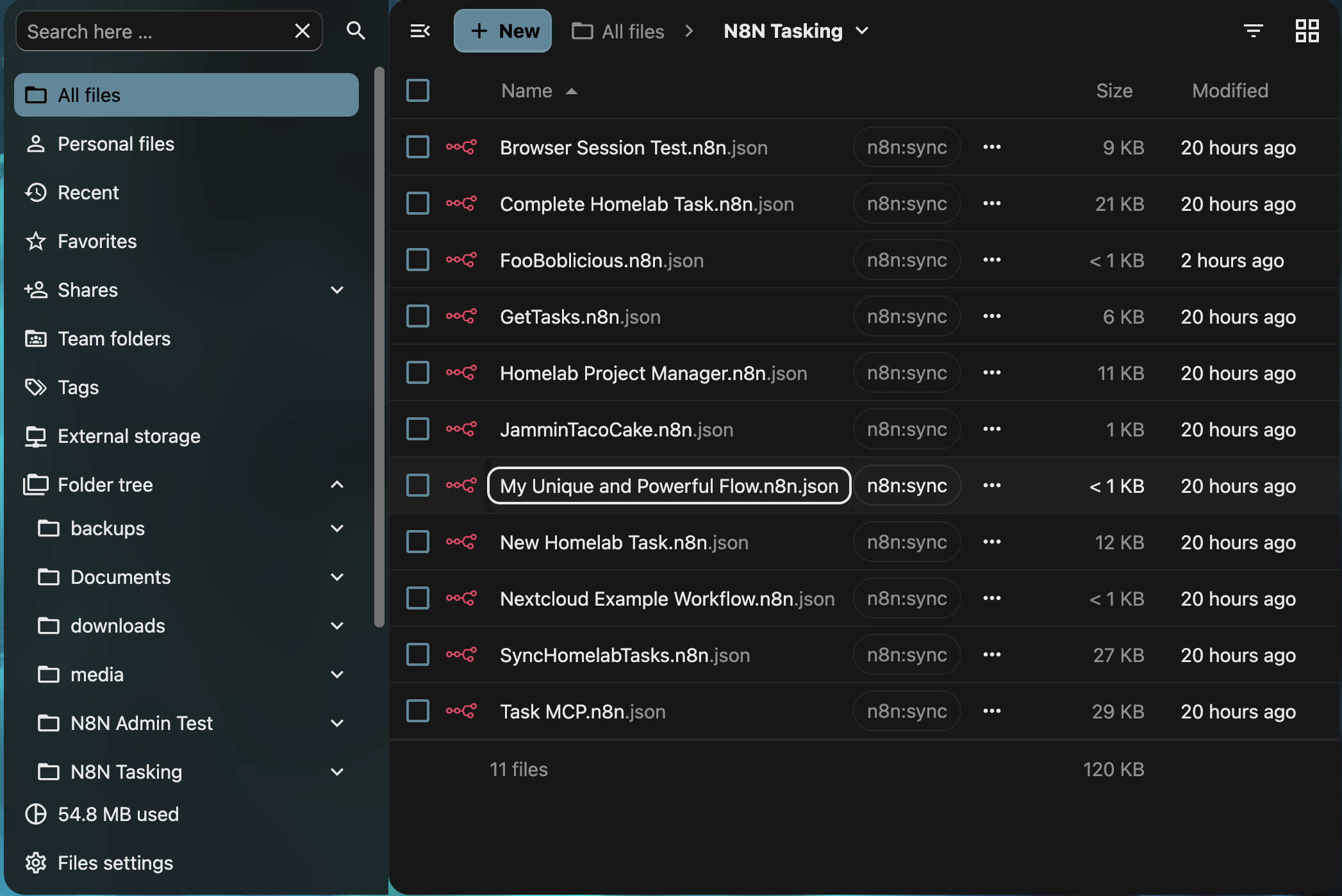Viewport: 1342px width, 896px height.
Task: Sort files by Size column header
Action: click(x=1114, y=91)
